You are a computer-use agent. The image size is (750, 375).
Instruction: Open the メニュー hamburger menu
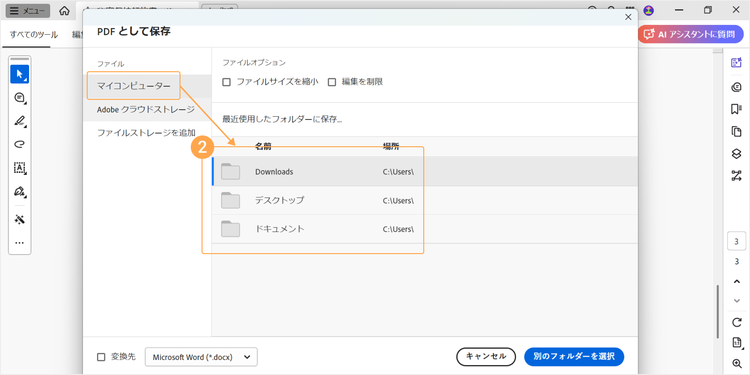pyautogui.click(x=27, y=11)
